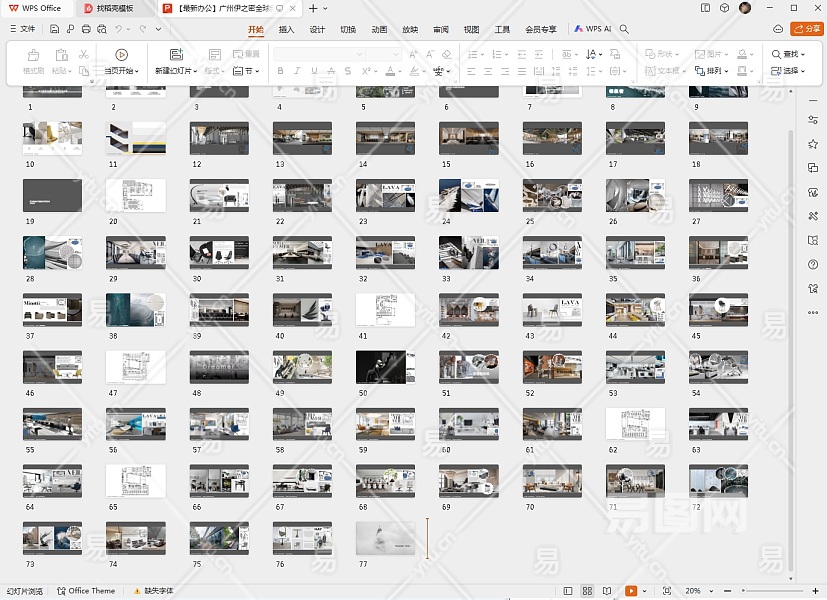The height and width of the screenshot is (600, 827).
Task: Open the 插入 ribbon tab
Action: [x=287, y=30]
